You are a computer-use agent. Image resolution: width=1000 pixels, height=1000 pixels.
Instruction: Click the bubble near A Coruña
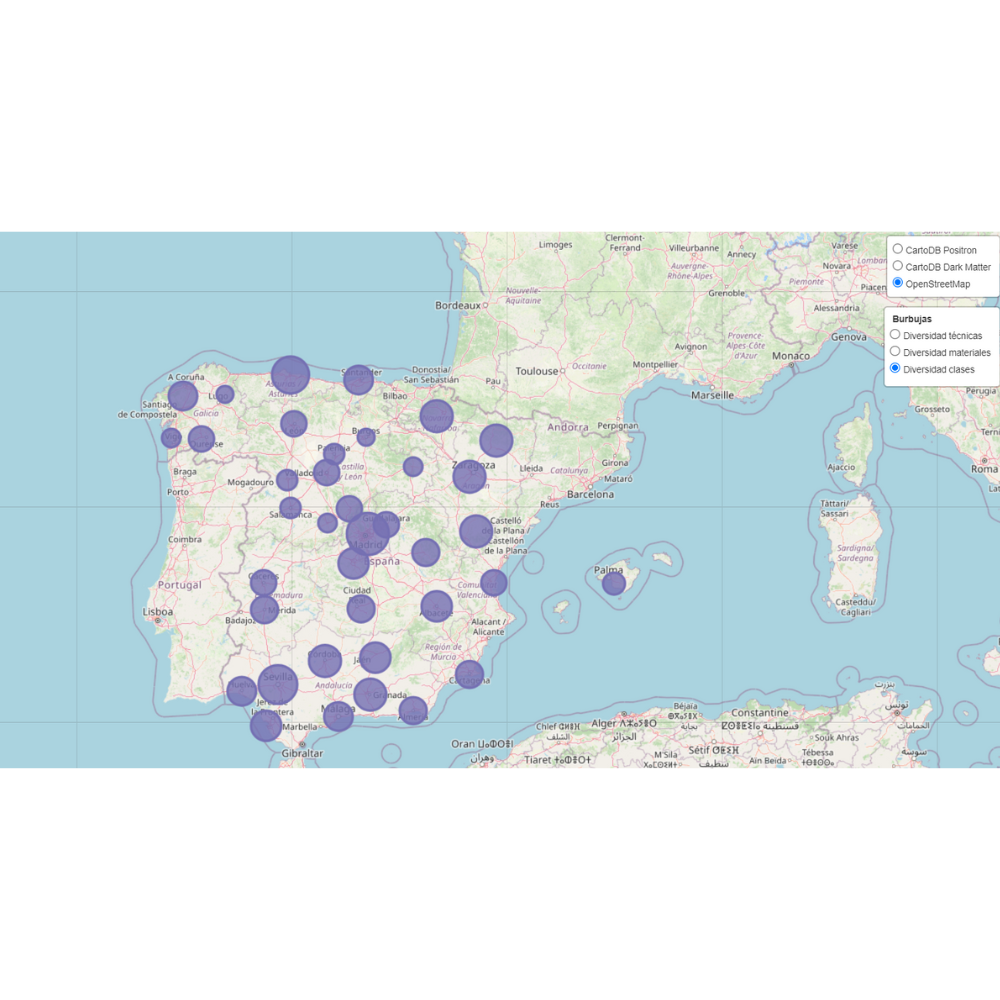[183, 396]
